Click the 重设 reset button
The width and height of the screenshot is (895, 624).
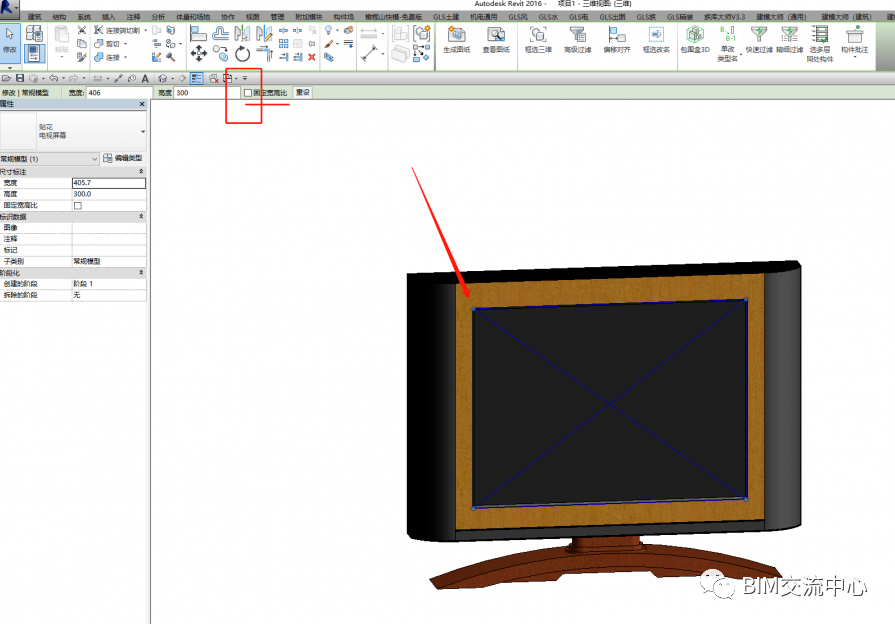click(x=303, y=92)
